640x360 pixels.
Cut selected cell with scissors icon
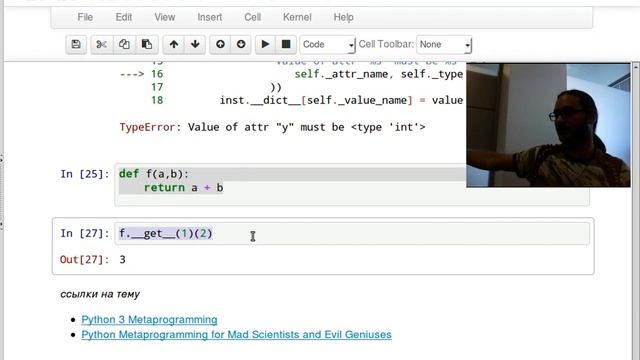(x=102, y=44)
